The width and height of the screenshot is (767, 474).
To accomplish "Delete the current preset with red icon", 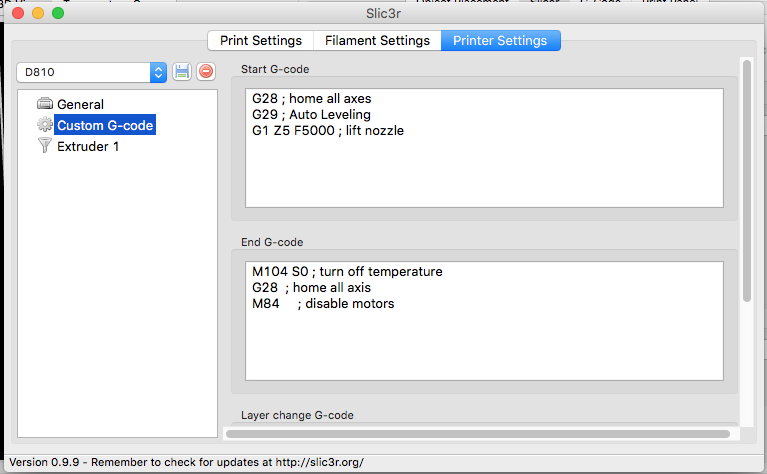I will (x=206, y=72).
